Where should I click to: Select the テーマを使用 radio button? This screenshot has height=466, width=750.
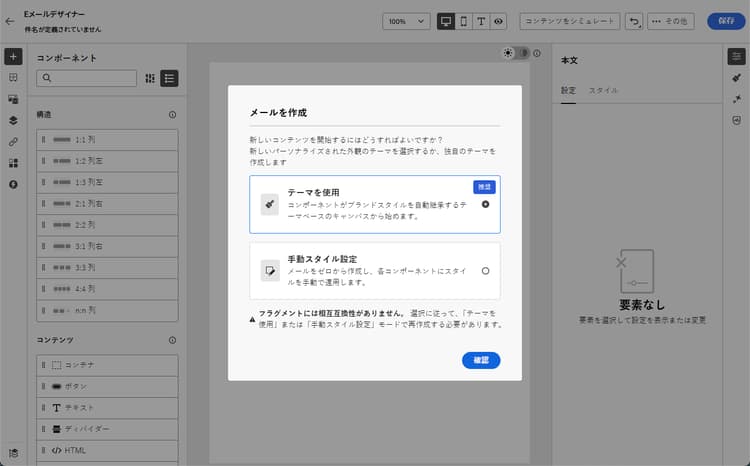click(485, 204)
